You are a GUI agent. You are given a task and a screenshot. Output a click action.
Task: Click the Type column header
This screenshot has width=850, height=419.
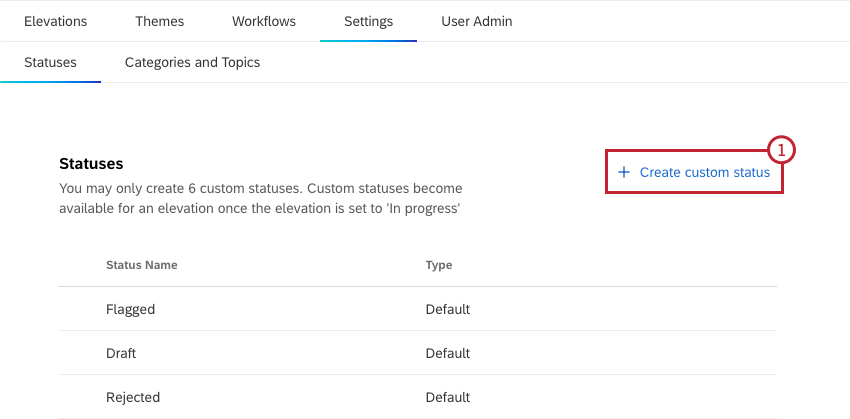coord(439,265)
